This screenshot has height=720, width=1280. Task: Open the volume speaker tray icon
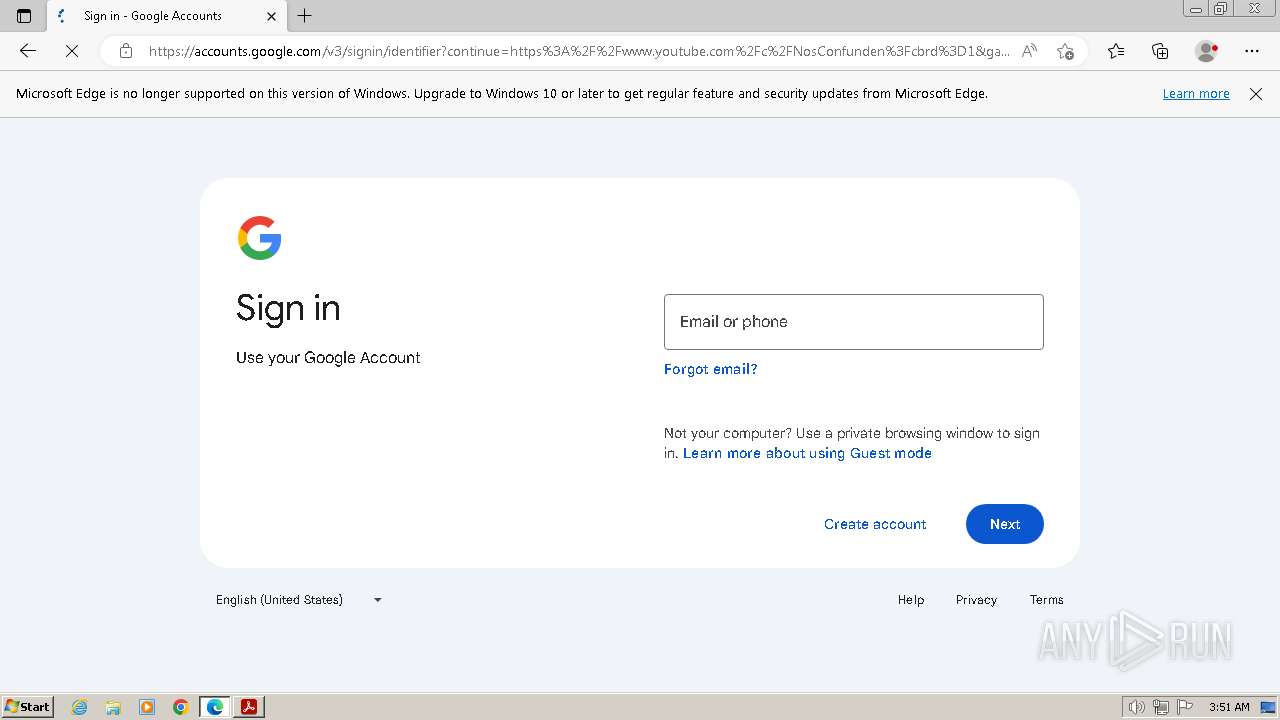[1136, 707]
